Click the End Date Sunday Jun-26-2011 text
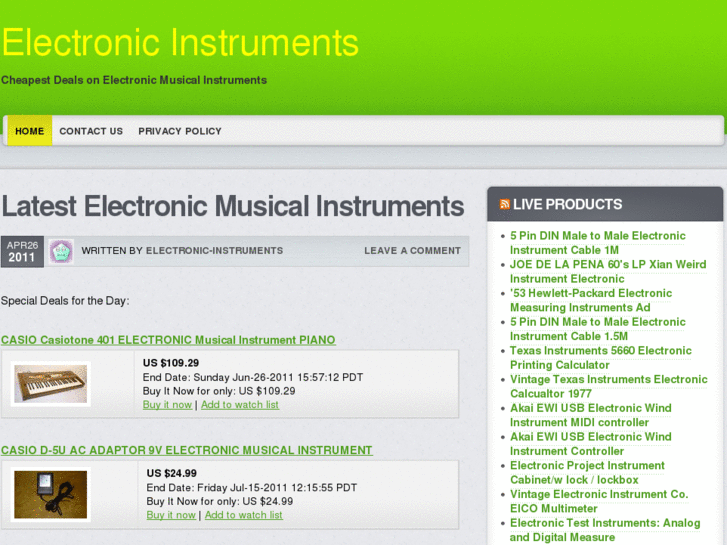 pyautogui.click(x=253, y=377)
